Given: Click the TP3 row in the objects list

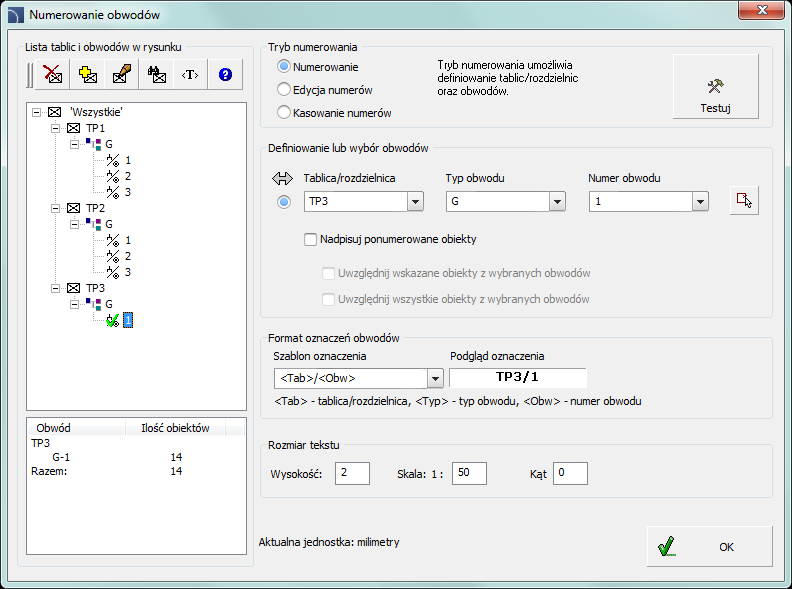Looking at the screenshot, I should [136, 443].
